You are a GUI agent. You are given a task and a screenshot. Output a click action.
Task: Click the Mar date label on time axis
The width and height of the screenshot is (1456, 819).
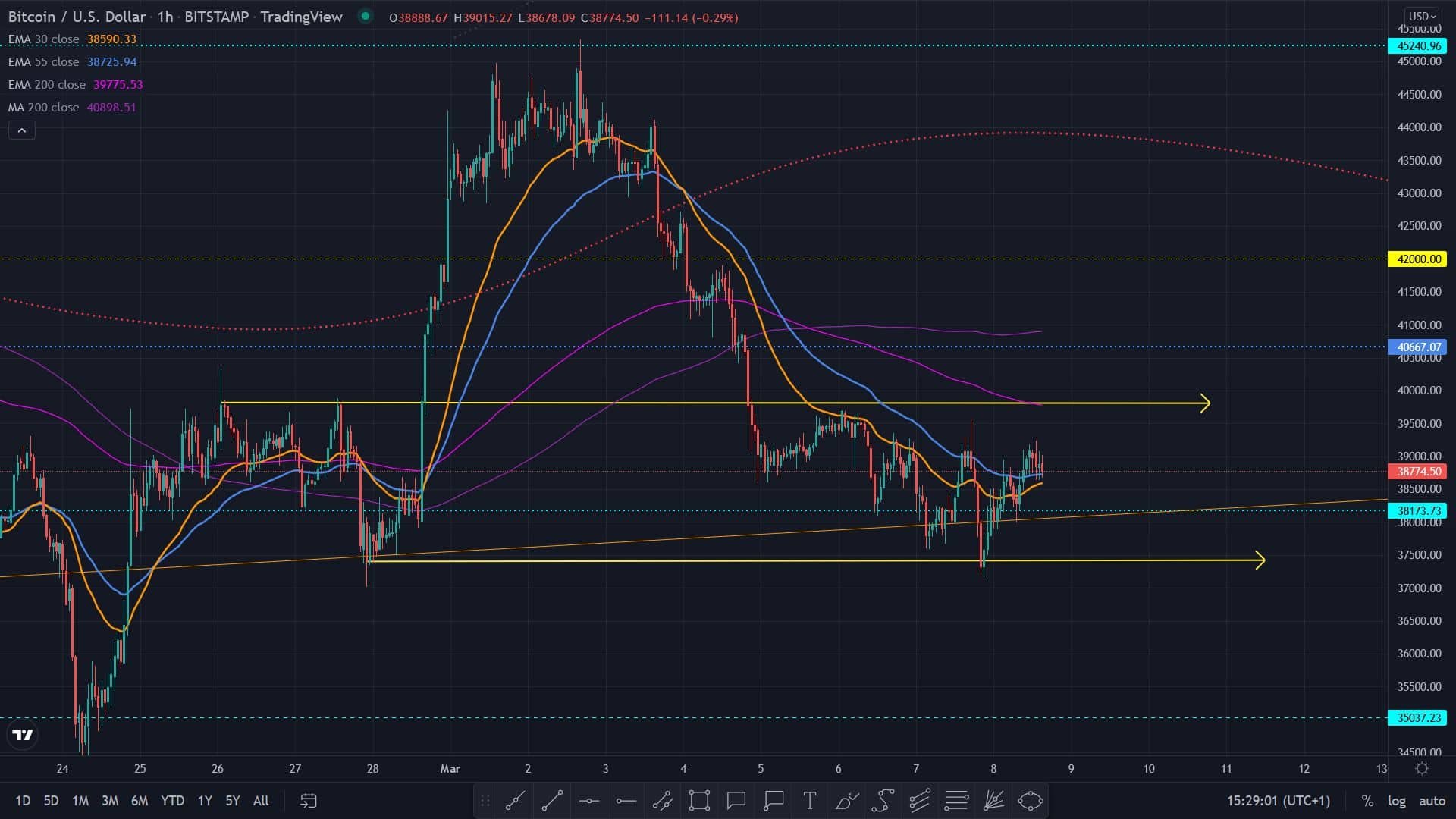(450, 768)
